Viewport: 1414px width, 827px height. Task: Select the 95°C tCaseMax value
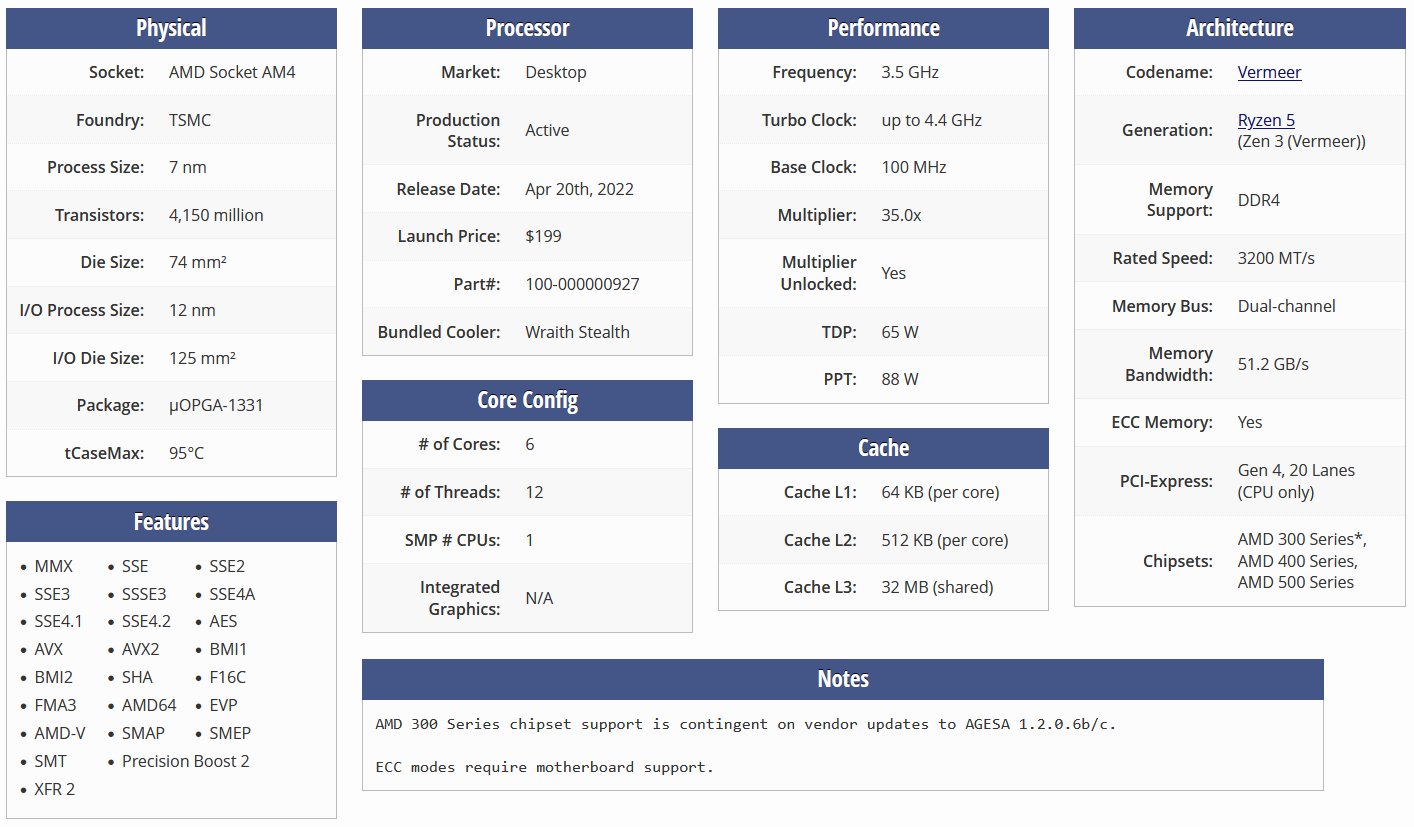point(186,453)
